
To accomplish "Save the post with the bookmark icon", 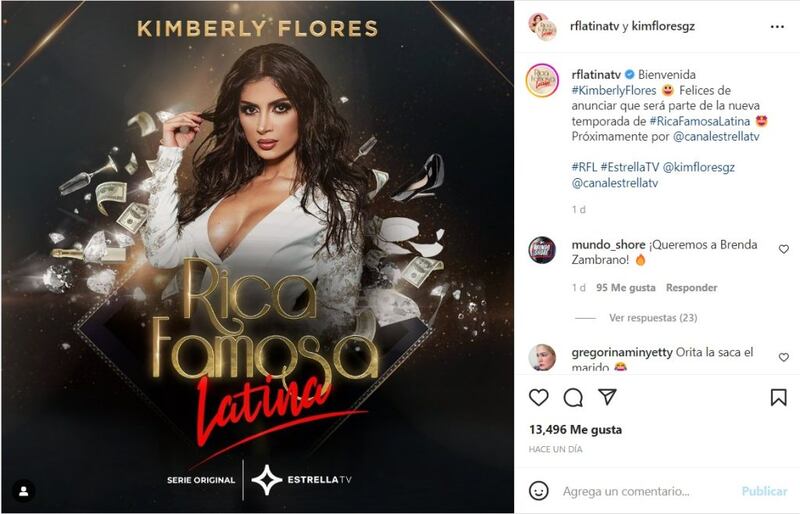I will click(778, 397).
